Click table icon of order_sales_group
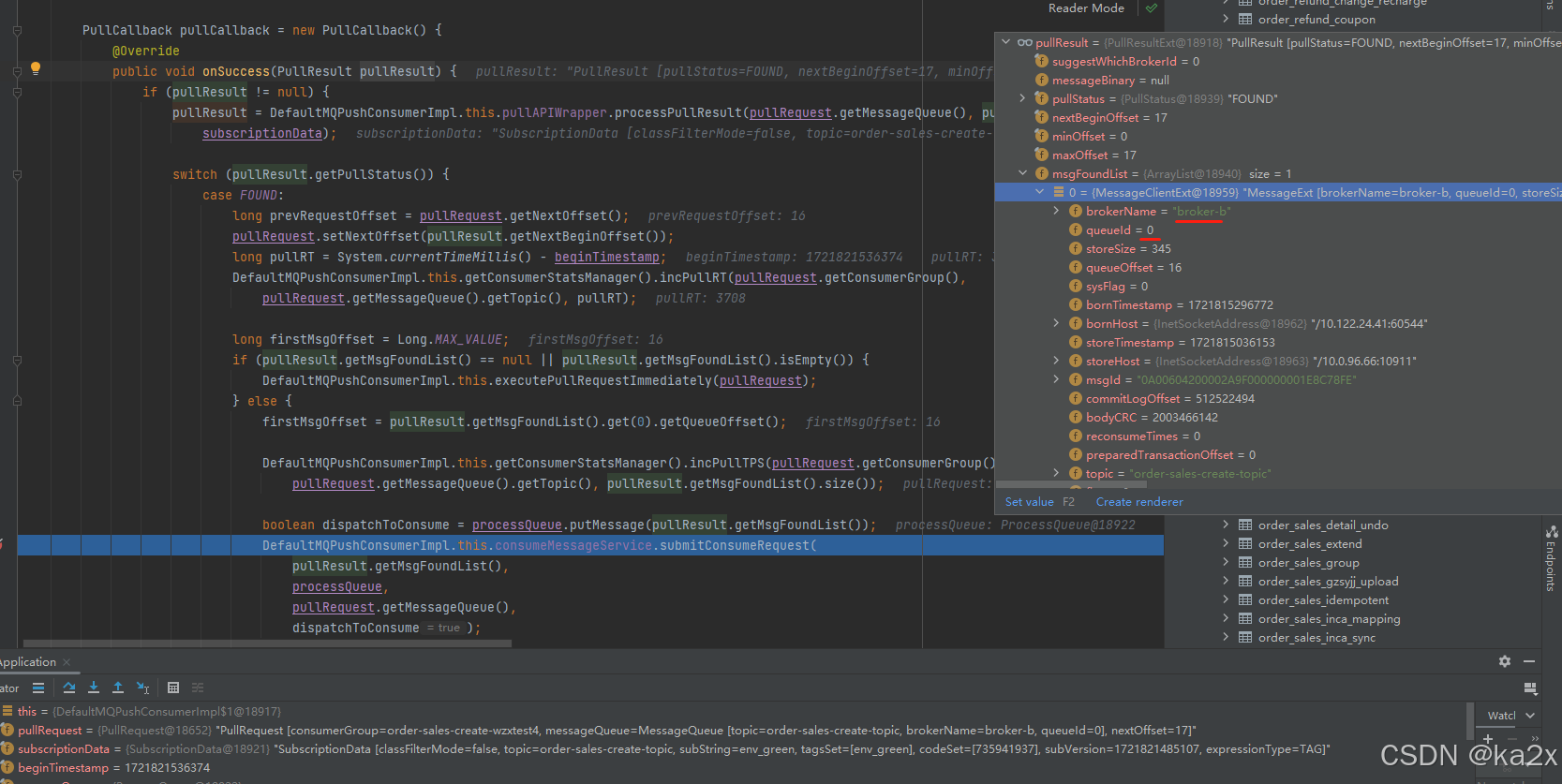Screen dimensions: 1562x784 pos(1245,562)
